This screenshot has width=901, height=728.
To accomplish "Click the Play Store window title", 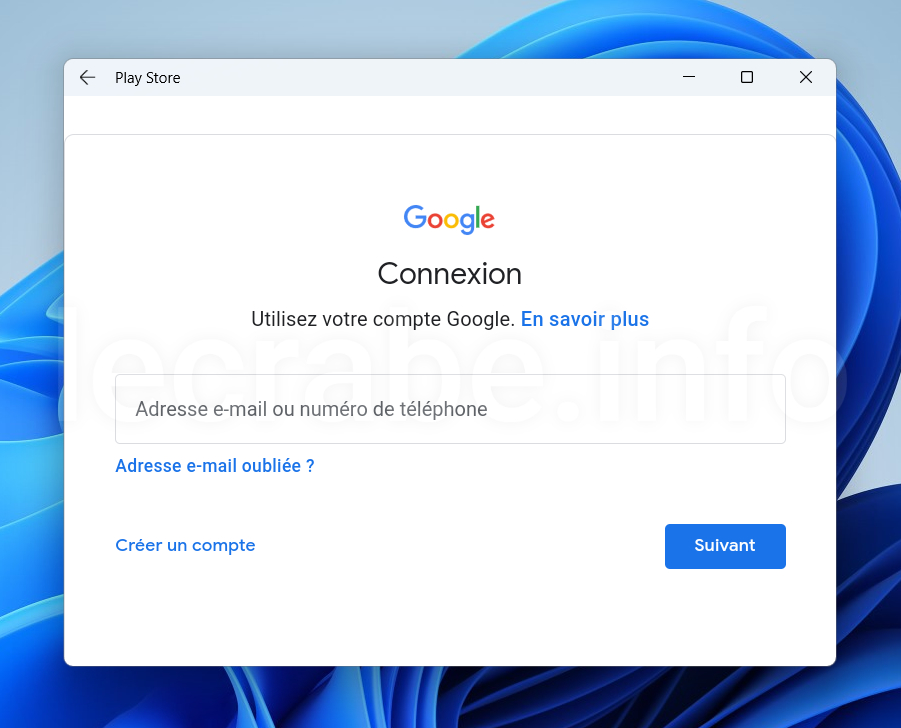I will [148, 78].
